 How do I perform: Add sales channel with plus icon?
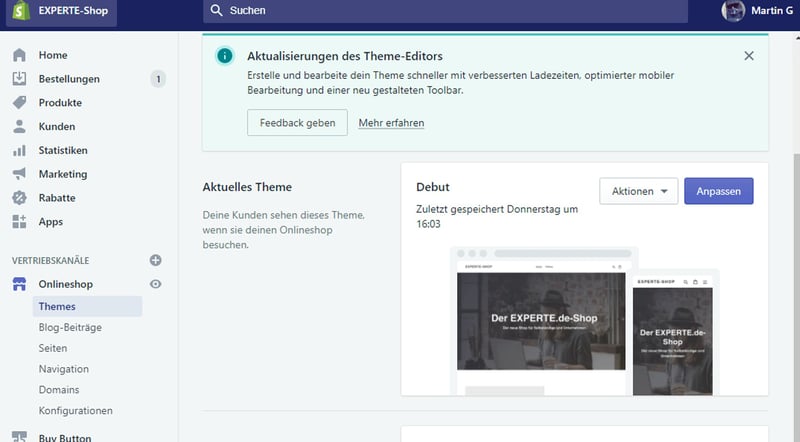click(155, 260)
